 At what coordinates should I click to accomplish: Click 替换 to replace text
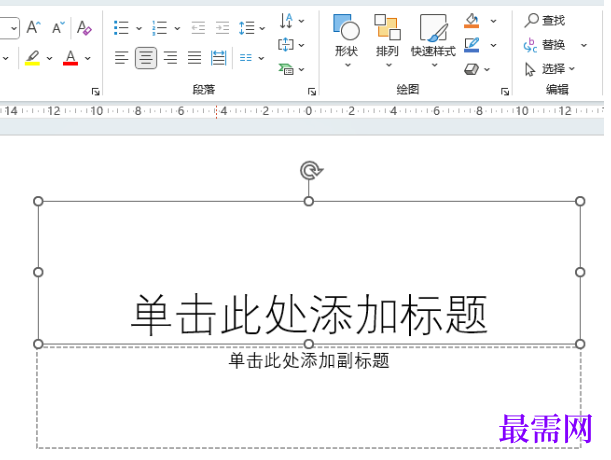click(x=544, y=45)
